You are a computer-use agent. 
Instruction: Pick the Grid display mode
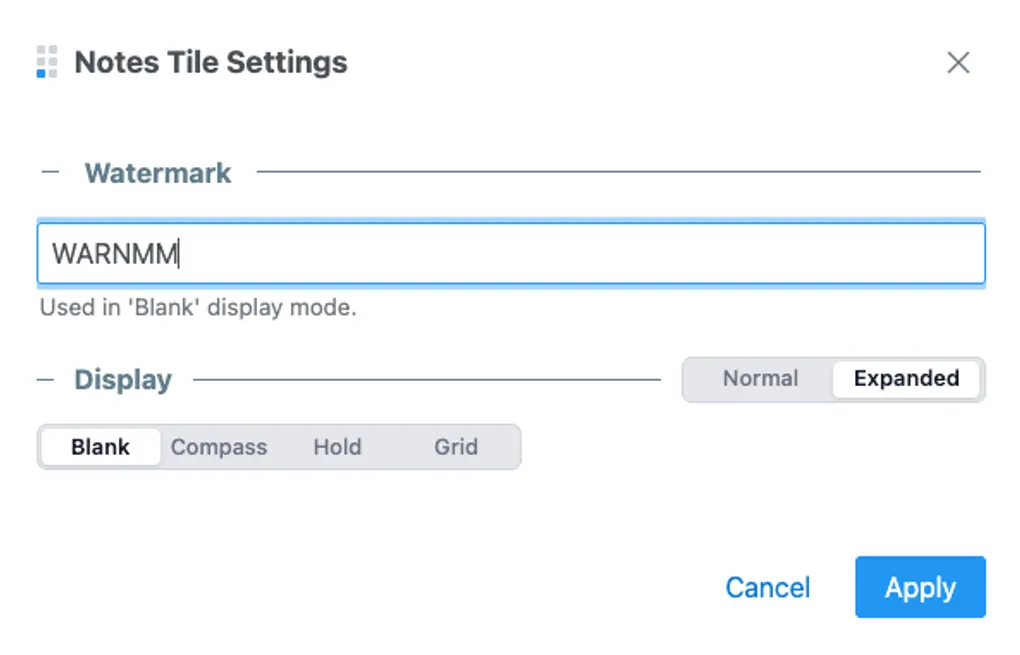coord(456,447)
